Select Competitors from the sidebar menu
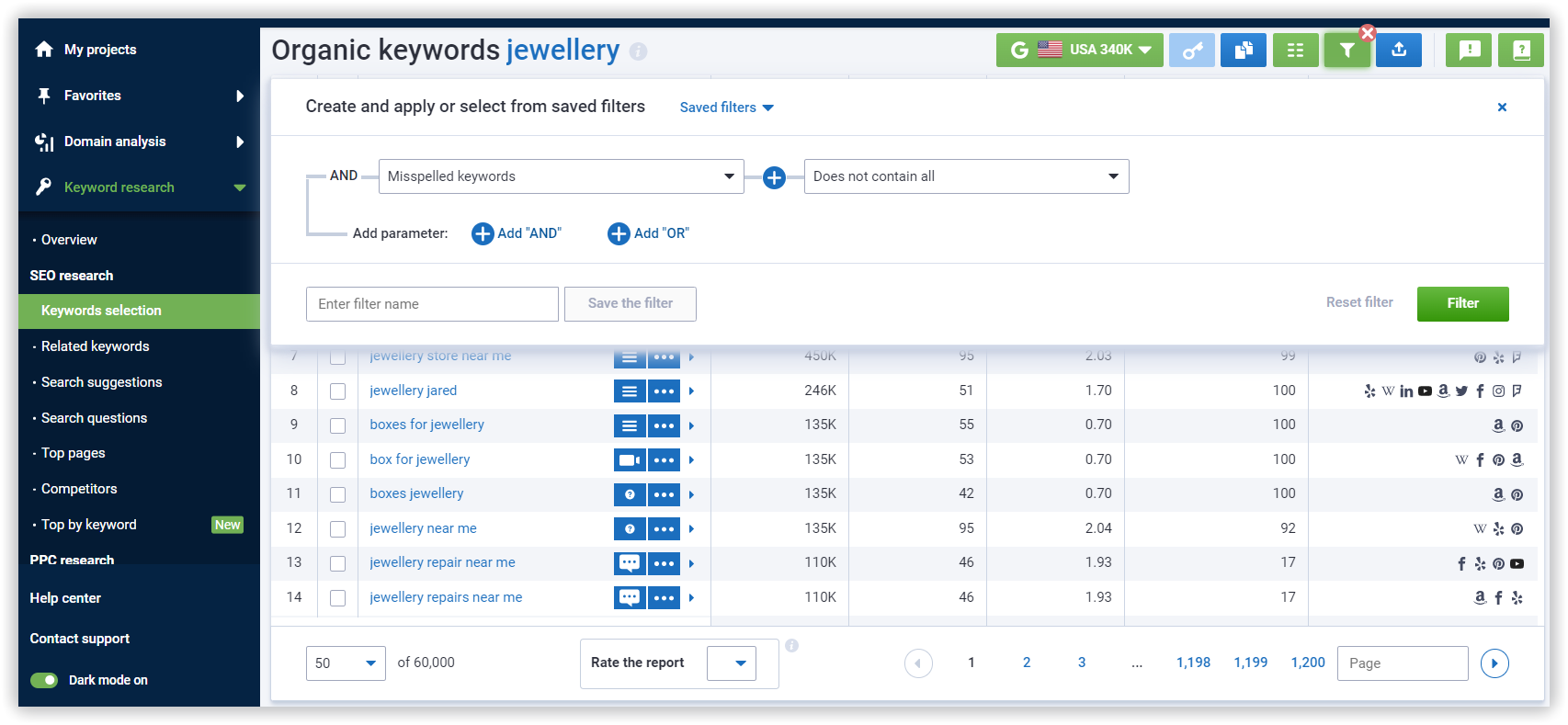This screenshot has height=725, width=1568. 79,489
